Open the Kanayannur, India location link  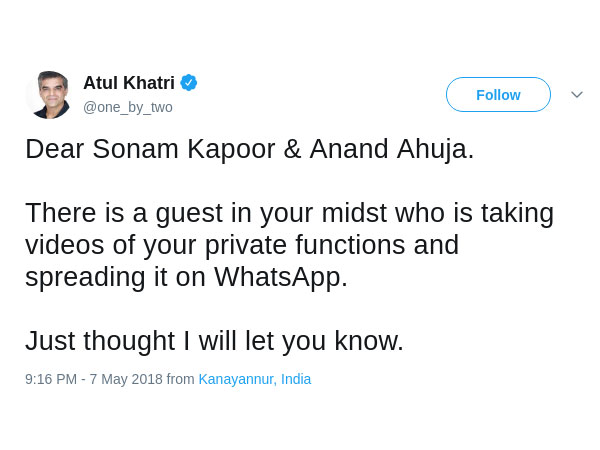click(x=254, y=379)
